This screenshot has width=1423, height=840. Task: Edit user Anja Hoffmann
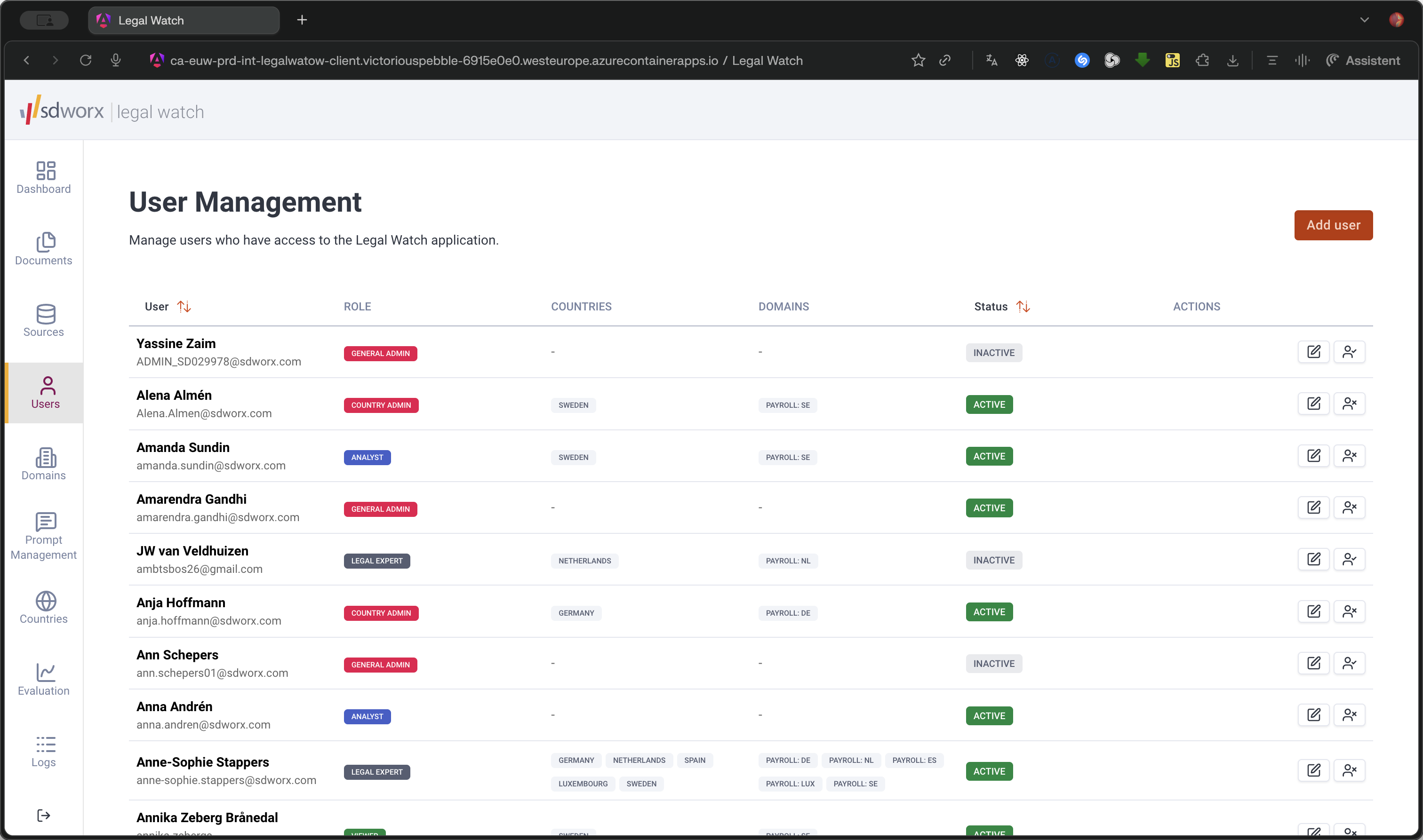tap(1314, 611)
